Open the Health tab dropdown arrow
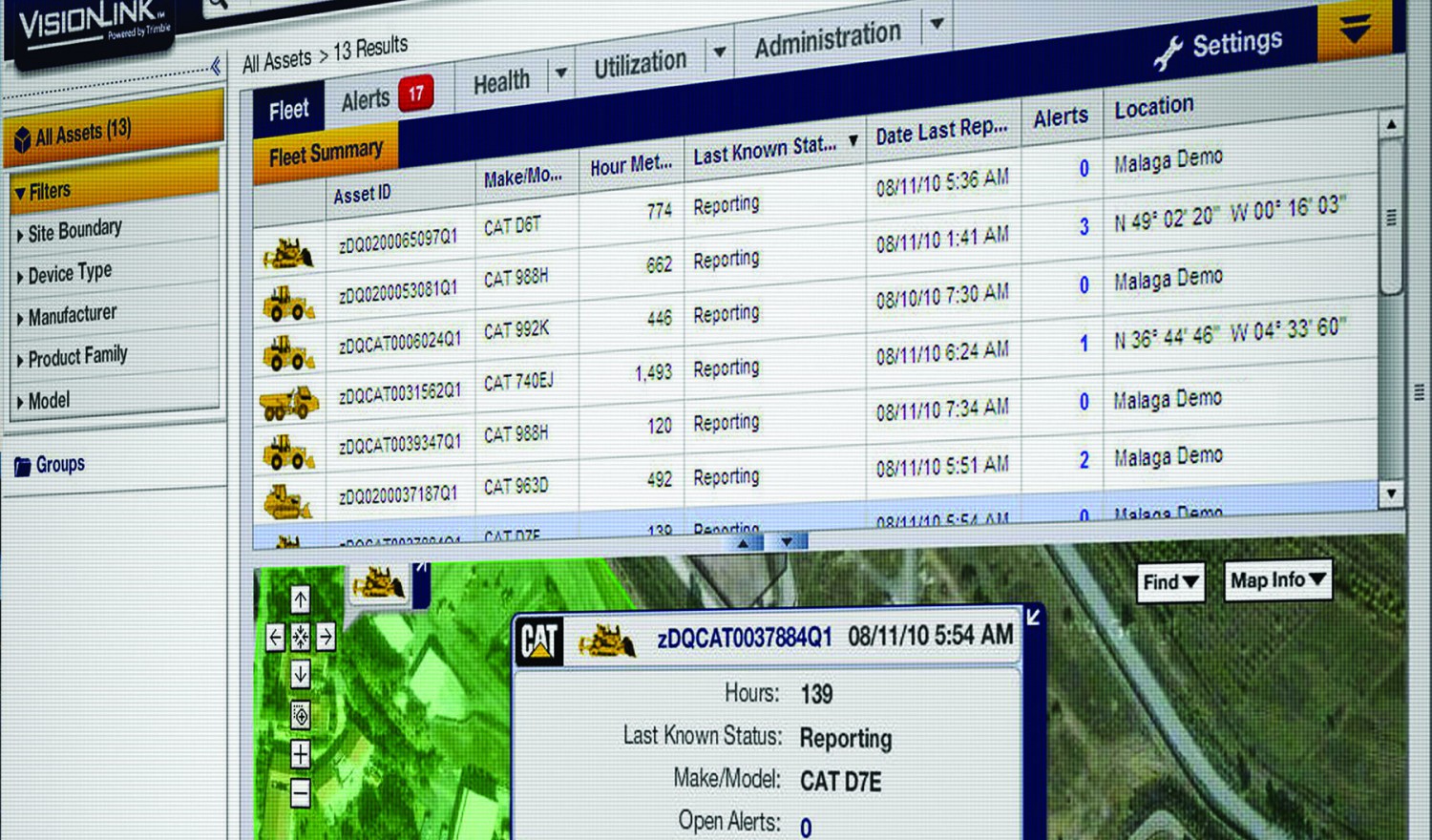1432x840 pixels. [561, 73]
